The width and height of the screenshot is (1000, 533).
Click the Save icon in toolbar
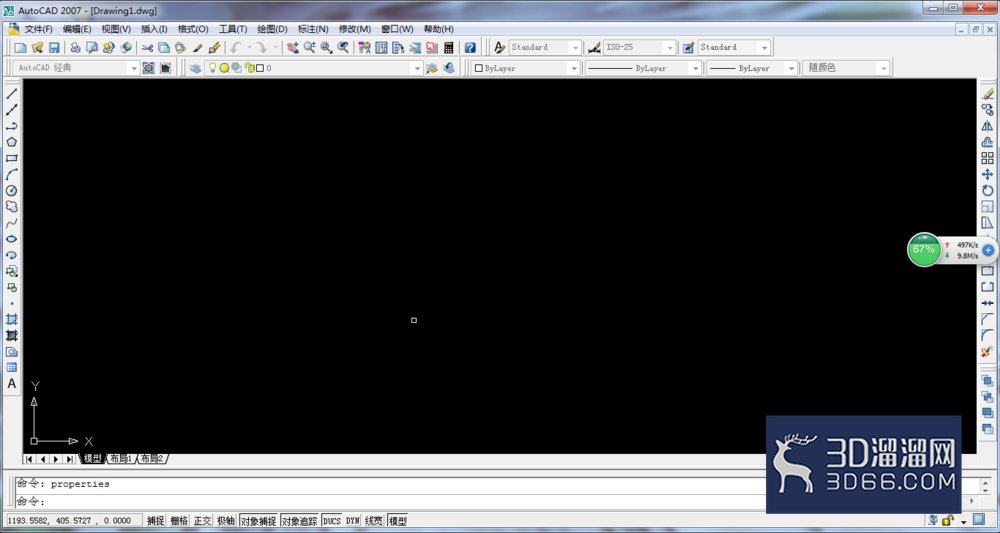pyautogui.click(x=54, y=47)
